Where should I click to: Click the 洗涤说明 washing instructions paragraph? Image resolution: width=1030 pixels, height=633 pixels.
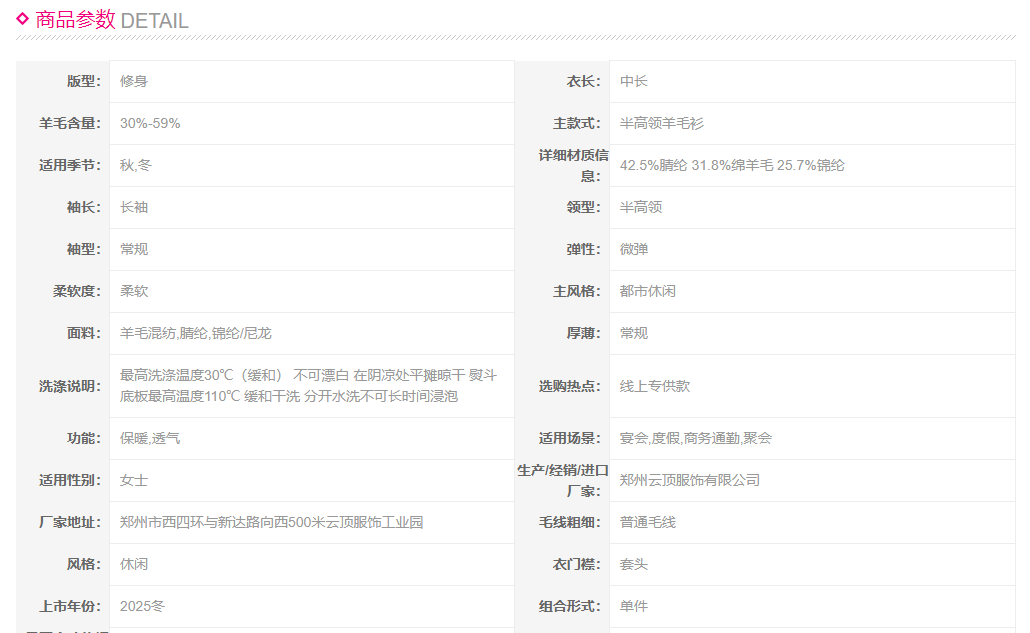pyautogui.click(x=308, y=386)
